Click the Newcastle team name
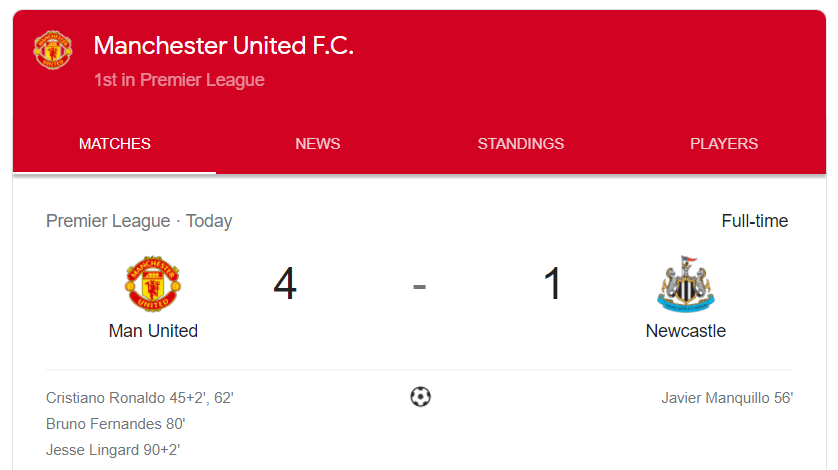838x470 pixels. (x=686, y=331)
